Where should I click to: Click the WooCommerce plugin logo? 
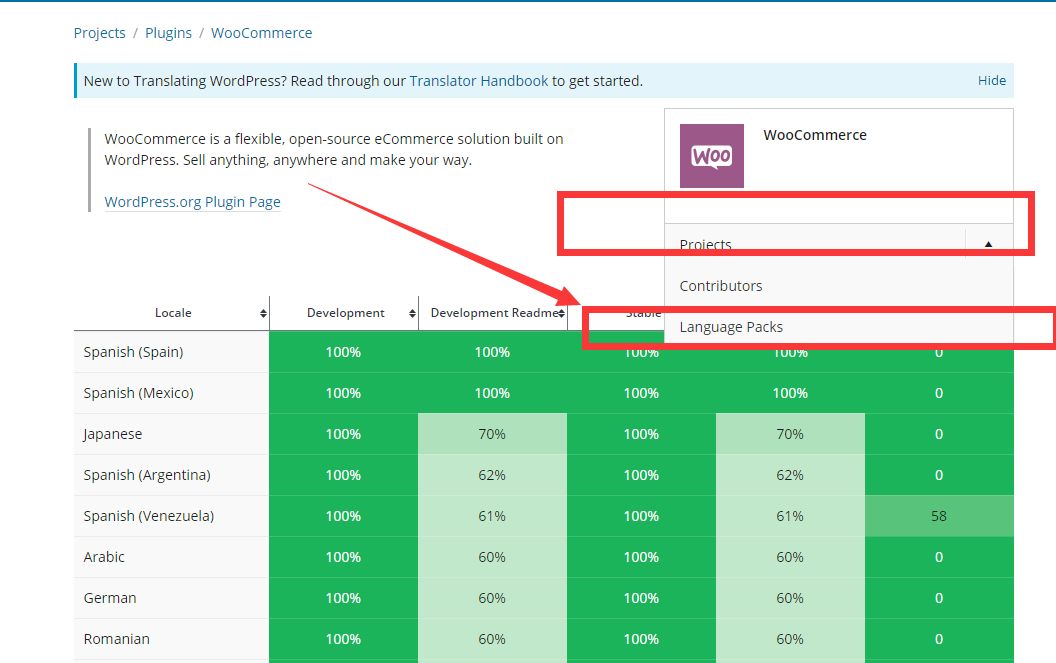(711, 156)
